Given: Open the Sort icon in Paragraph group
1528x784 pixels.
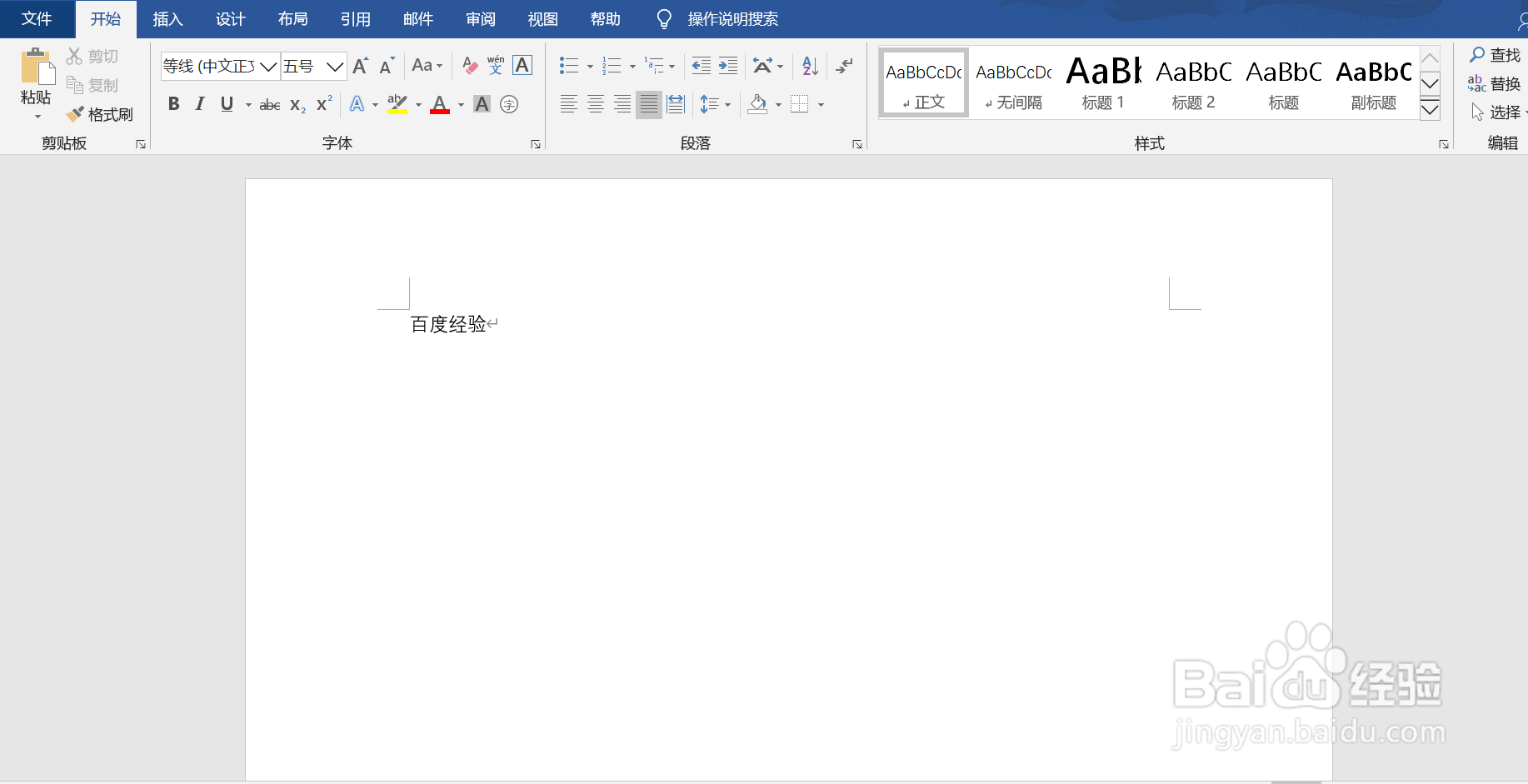Looking at the screenshot, I should pyautogui.click(x=809, y=65).
